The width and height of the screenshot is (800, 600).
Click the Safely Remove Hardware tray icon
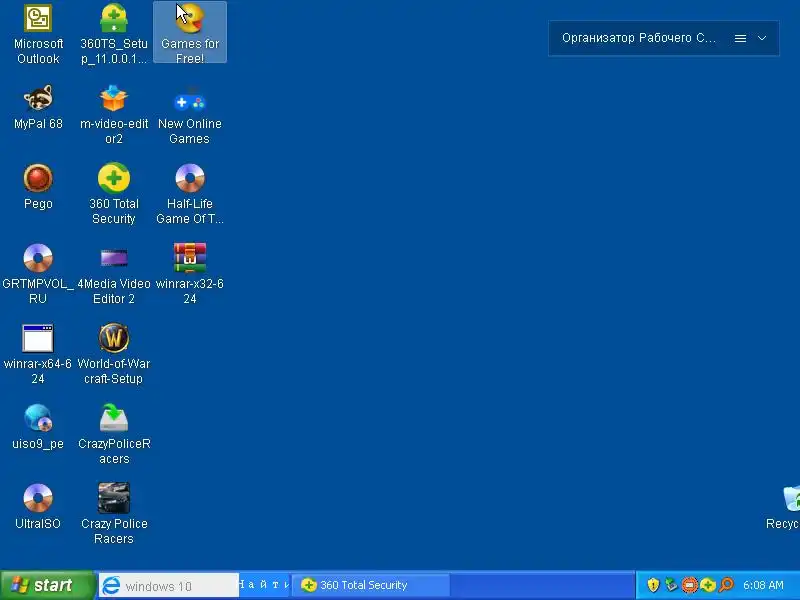pos(671,585)
